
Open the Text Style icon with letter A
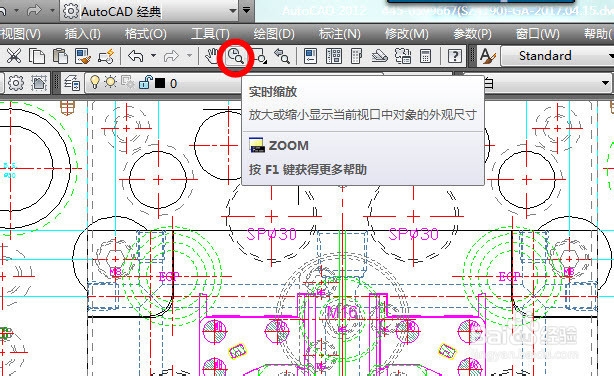click(488, 56)
